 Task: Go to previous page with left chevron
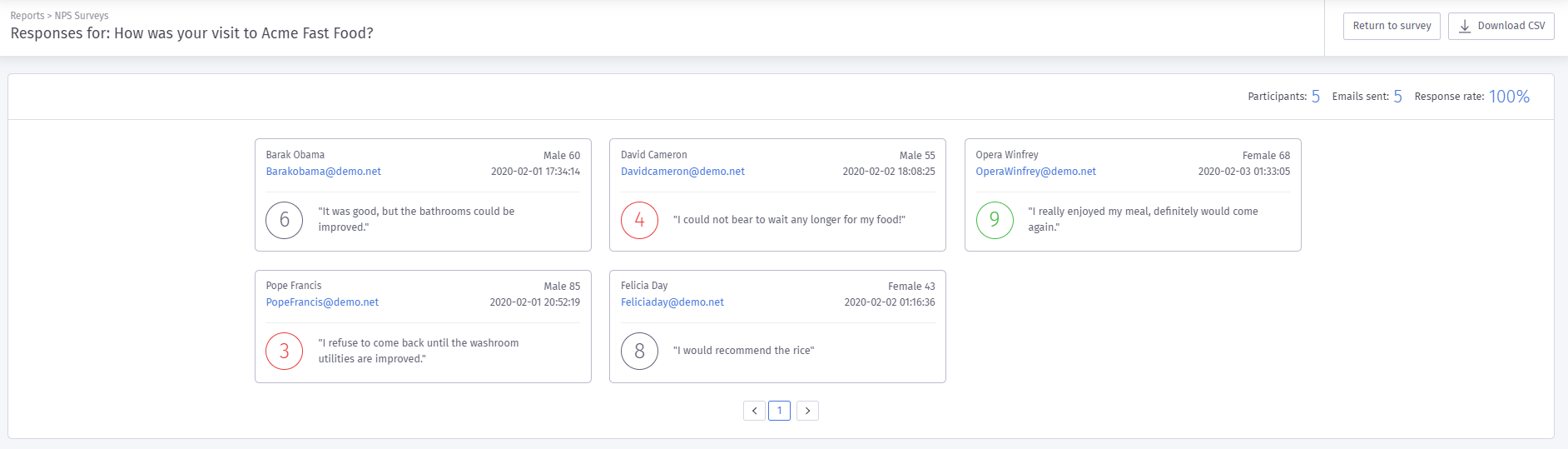[x=754, y=411]
